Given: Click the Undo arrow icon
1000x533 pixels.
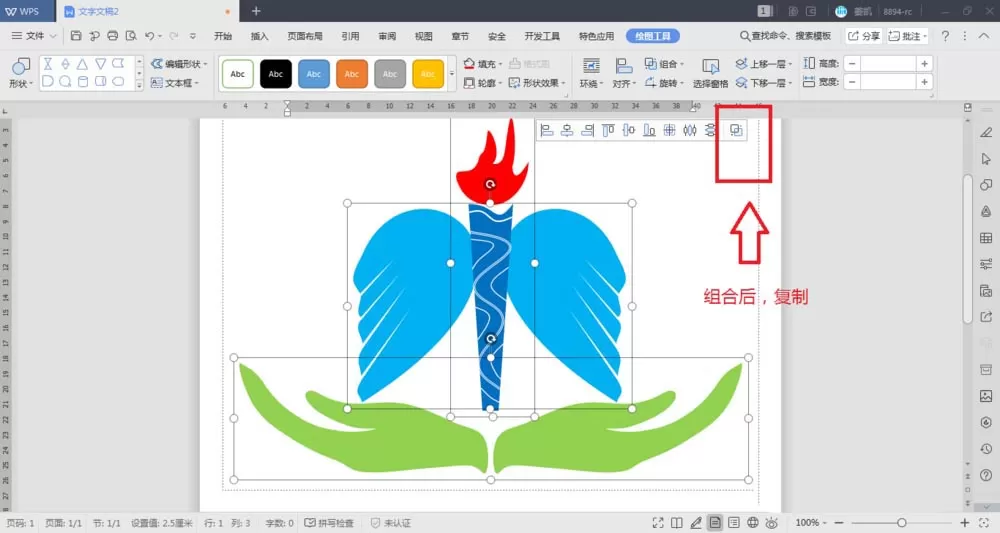Looking at the screenshot, I should [149, 36].
